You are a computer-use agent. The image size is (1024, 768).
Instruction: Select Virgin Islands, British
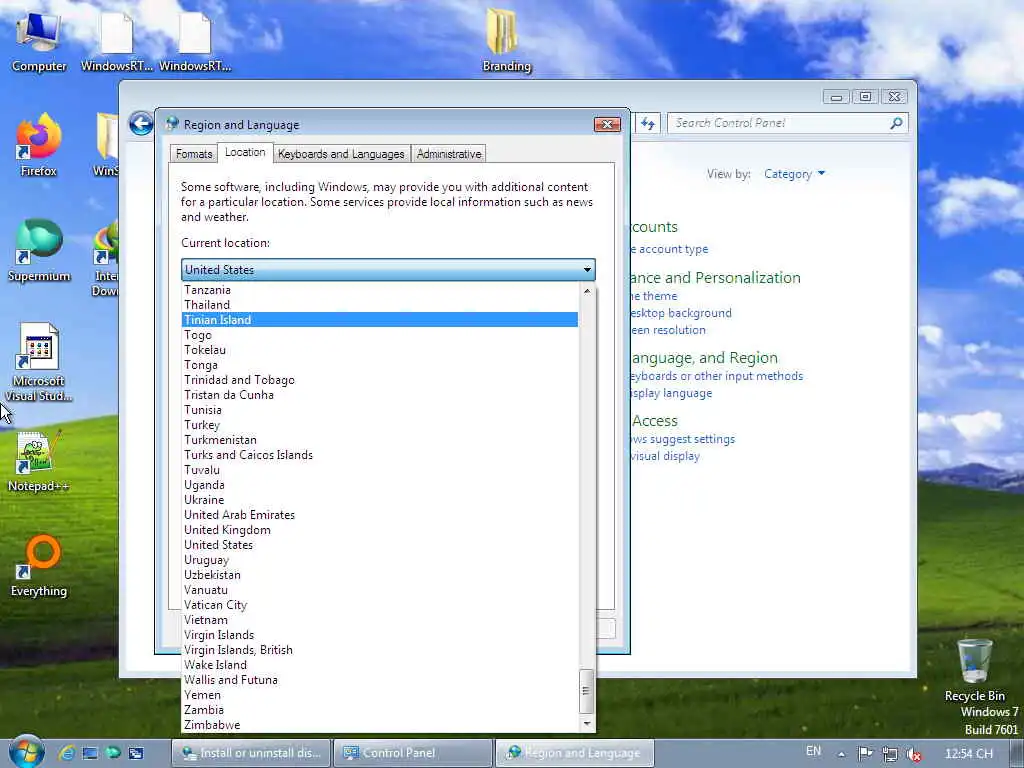click(x=379, y=650)
